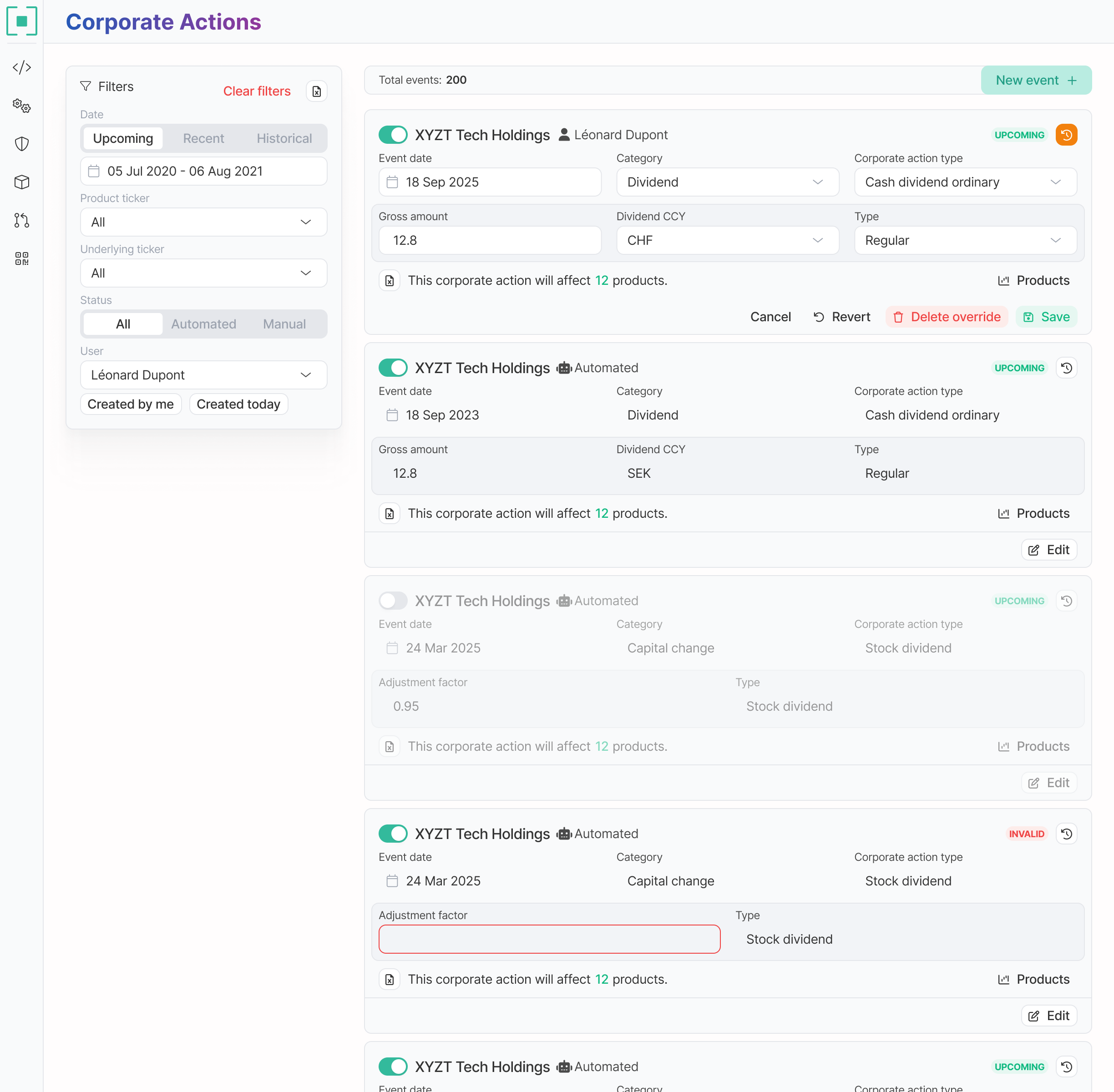This screenshot has height=1092, width=1114.
Task: Open the pull request sidebar icon
Action: 22,220
